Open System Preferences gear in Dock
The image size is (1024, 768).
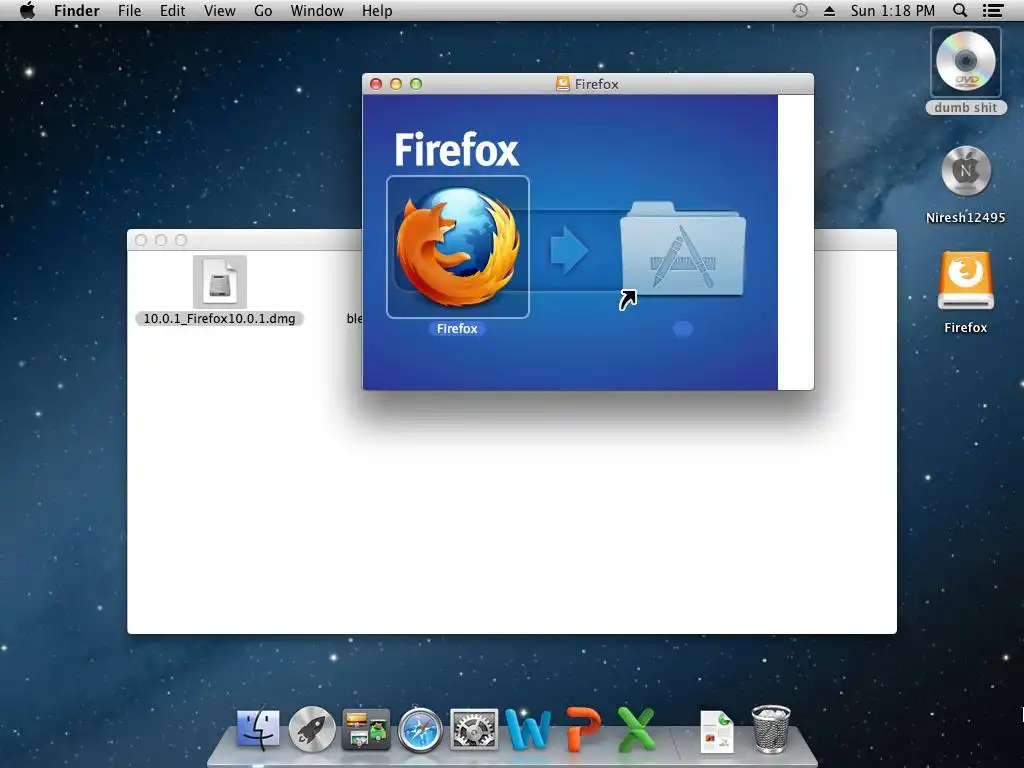click(x=473, y=729)
